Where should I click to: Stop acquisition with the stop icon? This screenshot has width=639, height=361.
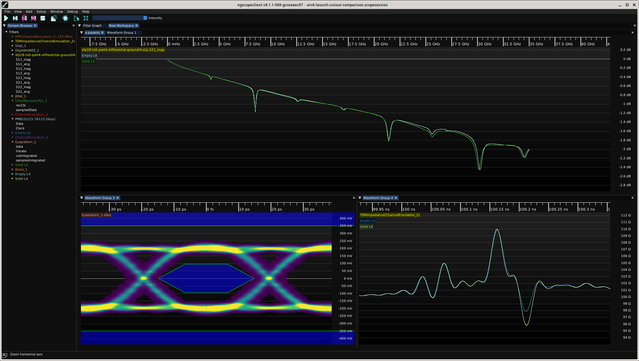tap(43, 18)
